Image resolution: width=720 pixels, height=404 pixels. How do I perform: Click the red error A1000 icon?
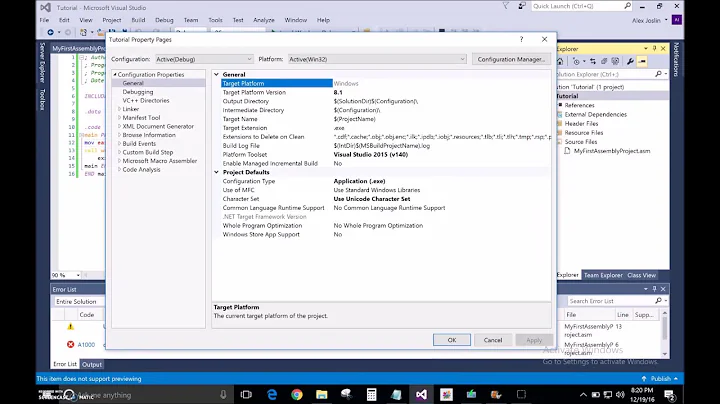point(70,344)
